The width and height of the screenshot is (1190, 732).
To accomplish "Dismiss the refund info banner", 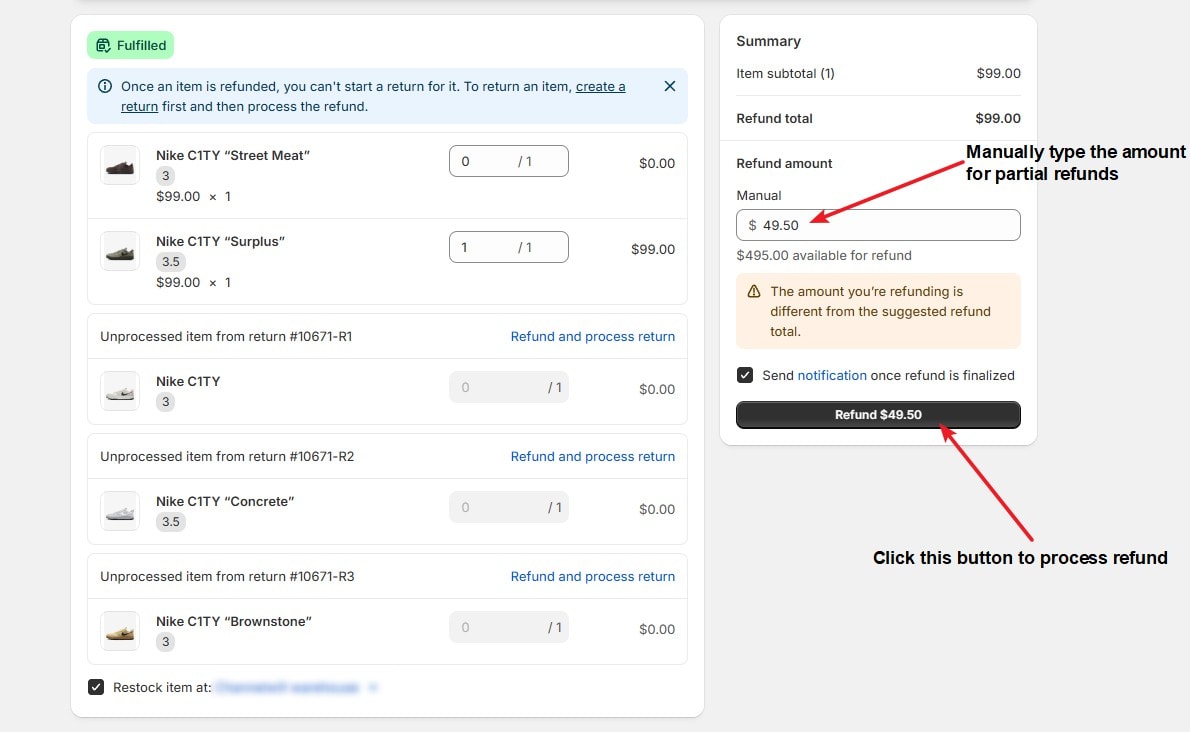I will [x=669, y=86].
